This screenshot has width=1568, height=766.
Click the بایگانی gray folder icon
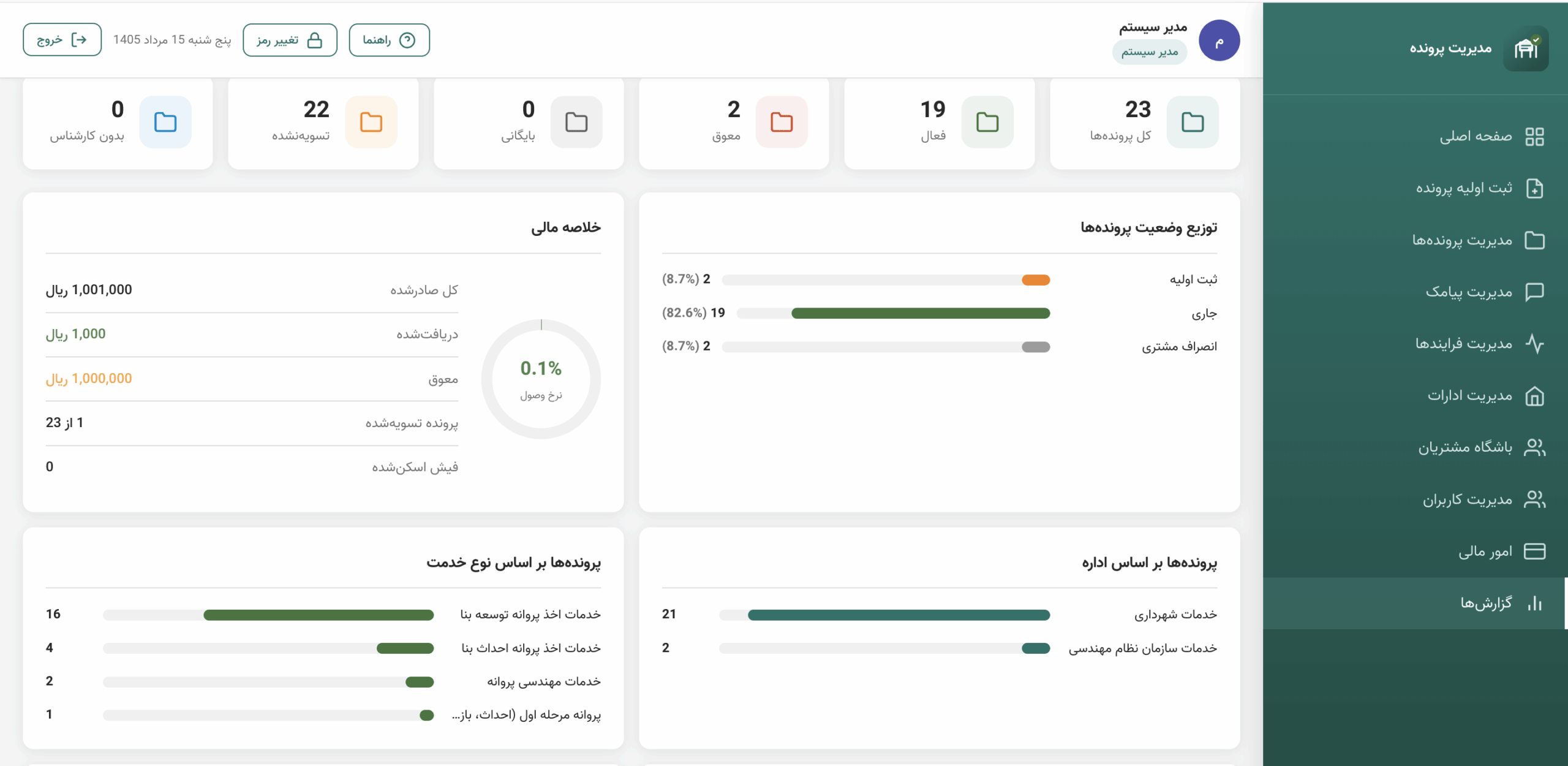(x=576, y=122)
